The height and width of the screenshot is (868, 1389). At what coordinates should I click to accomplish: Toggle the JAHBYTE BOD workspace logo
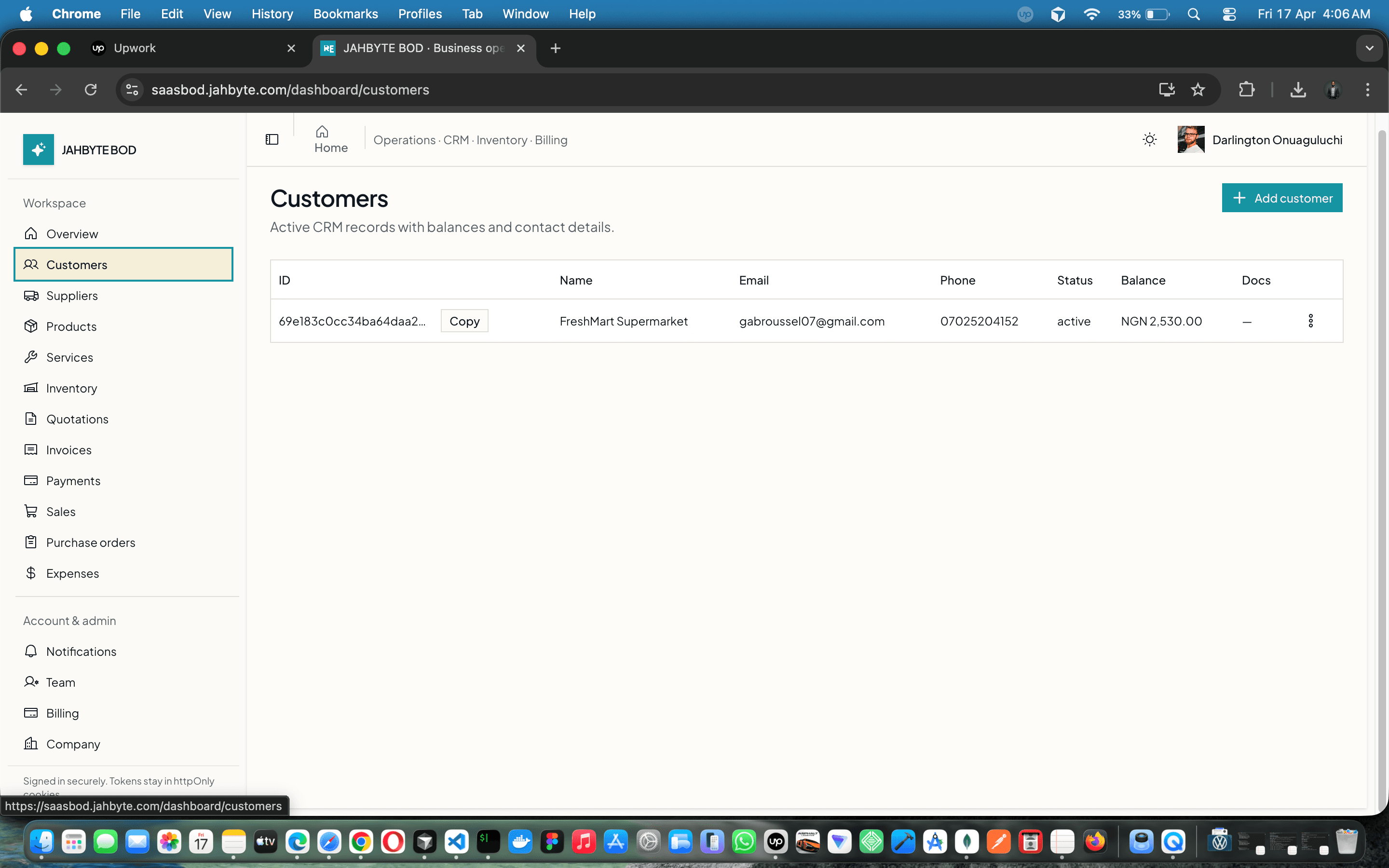pyautogui.click(x=38, y=149)
